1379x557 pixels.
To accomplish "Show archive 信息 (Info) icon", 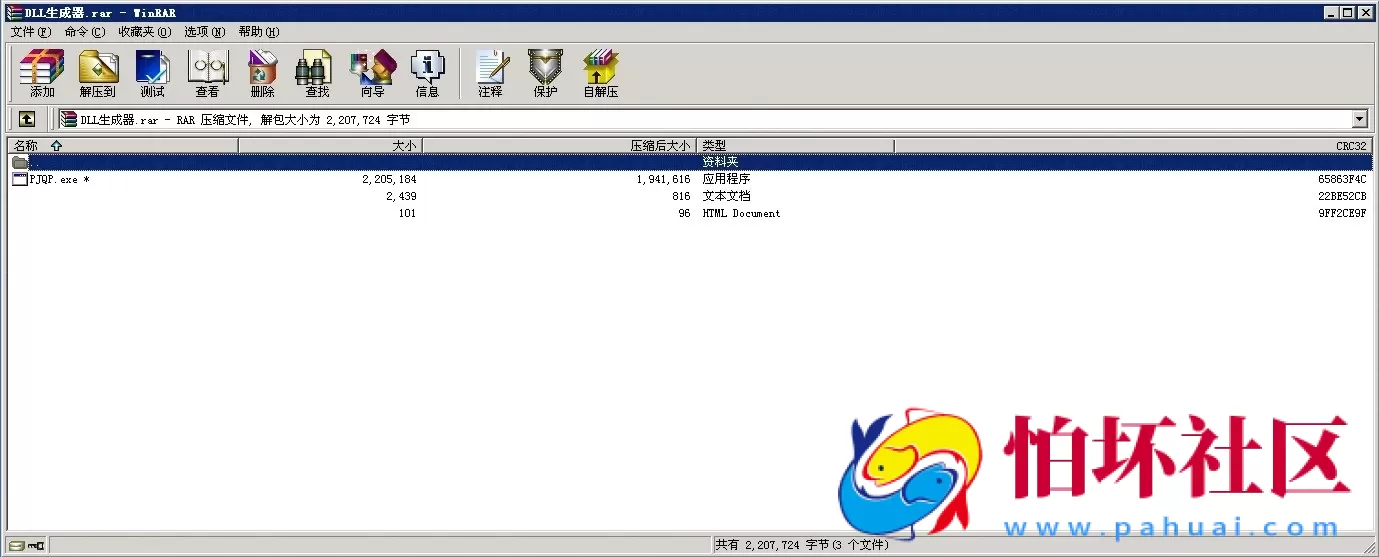I will point(427,73).
